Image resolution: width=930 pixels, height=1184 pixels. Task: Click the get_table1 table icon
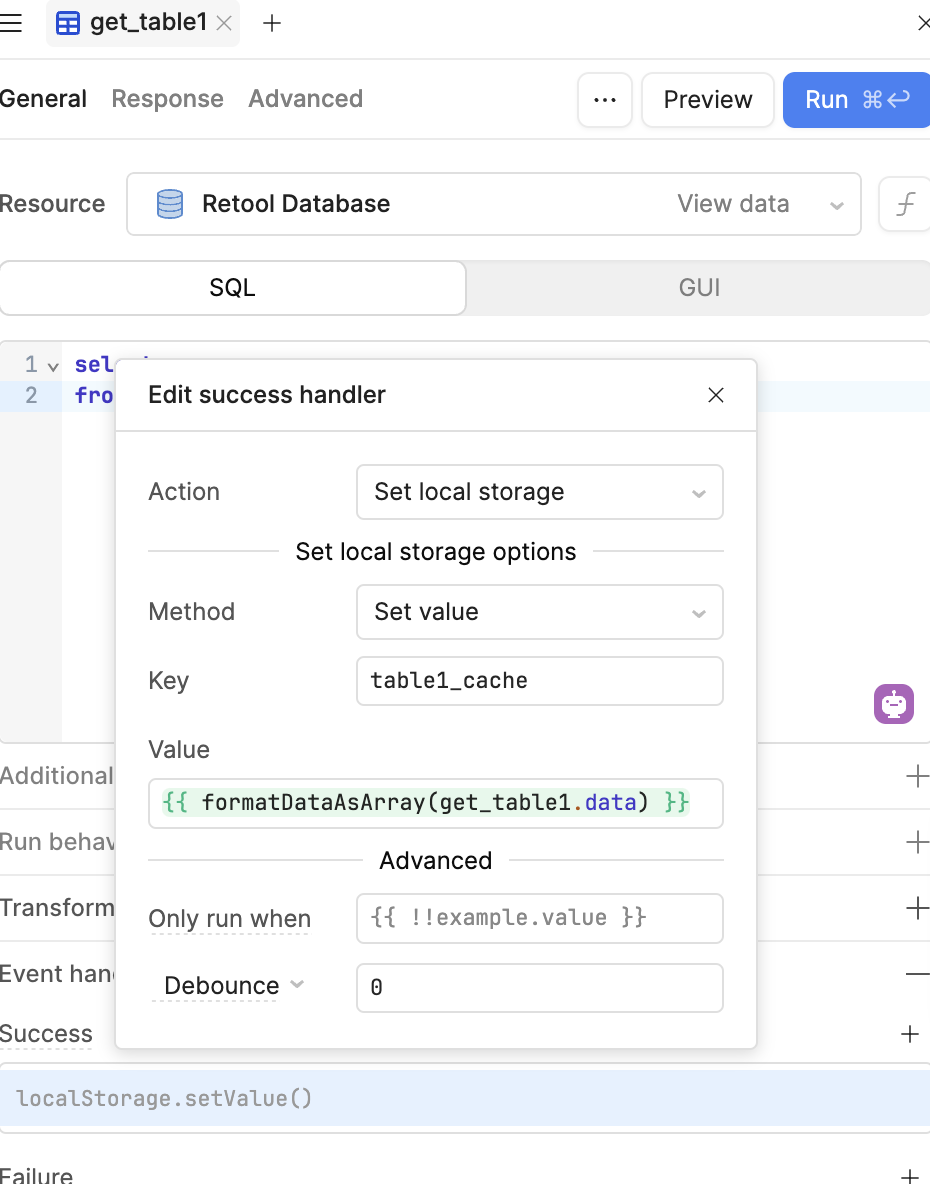(x=68, y=23)
